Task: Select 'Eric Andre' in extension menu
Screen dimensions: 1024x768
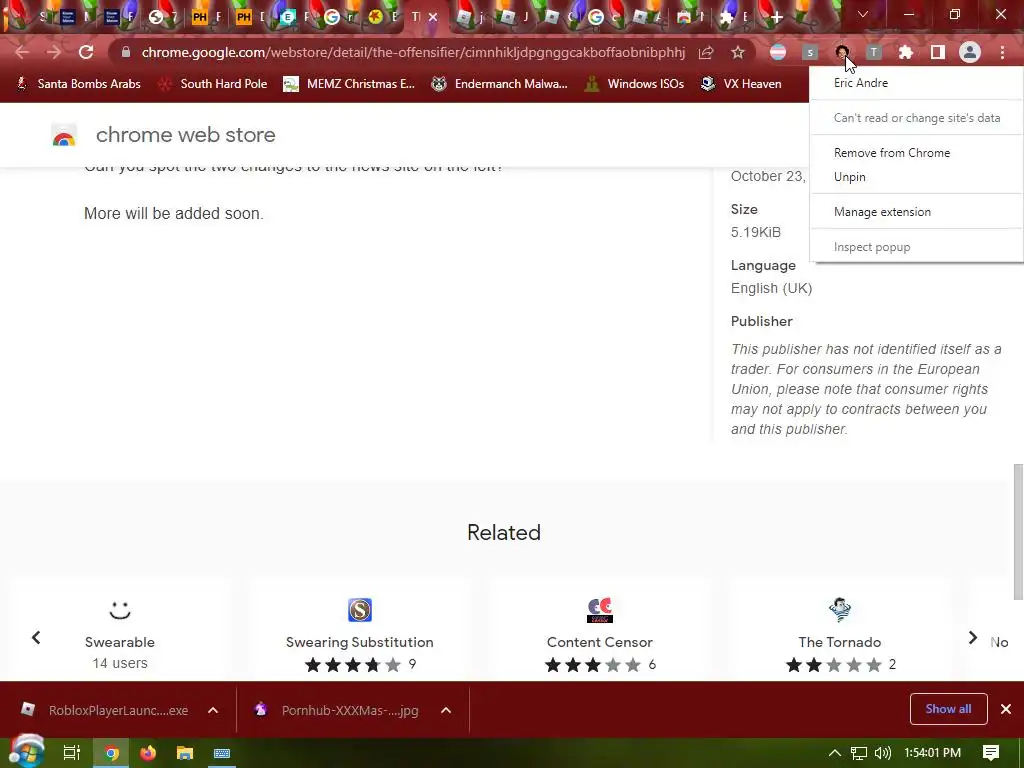Action: click(916, 83)
